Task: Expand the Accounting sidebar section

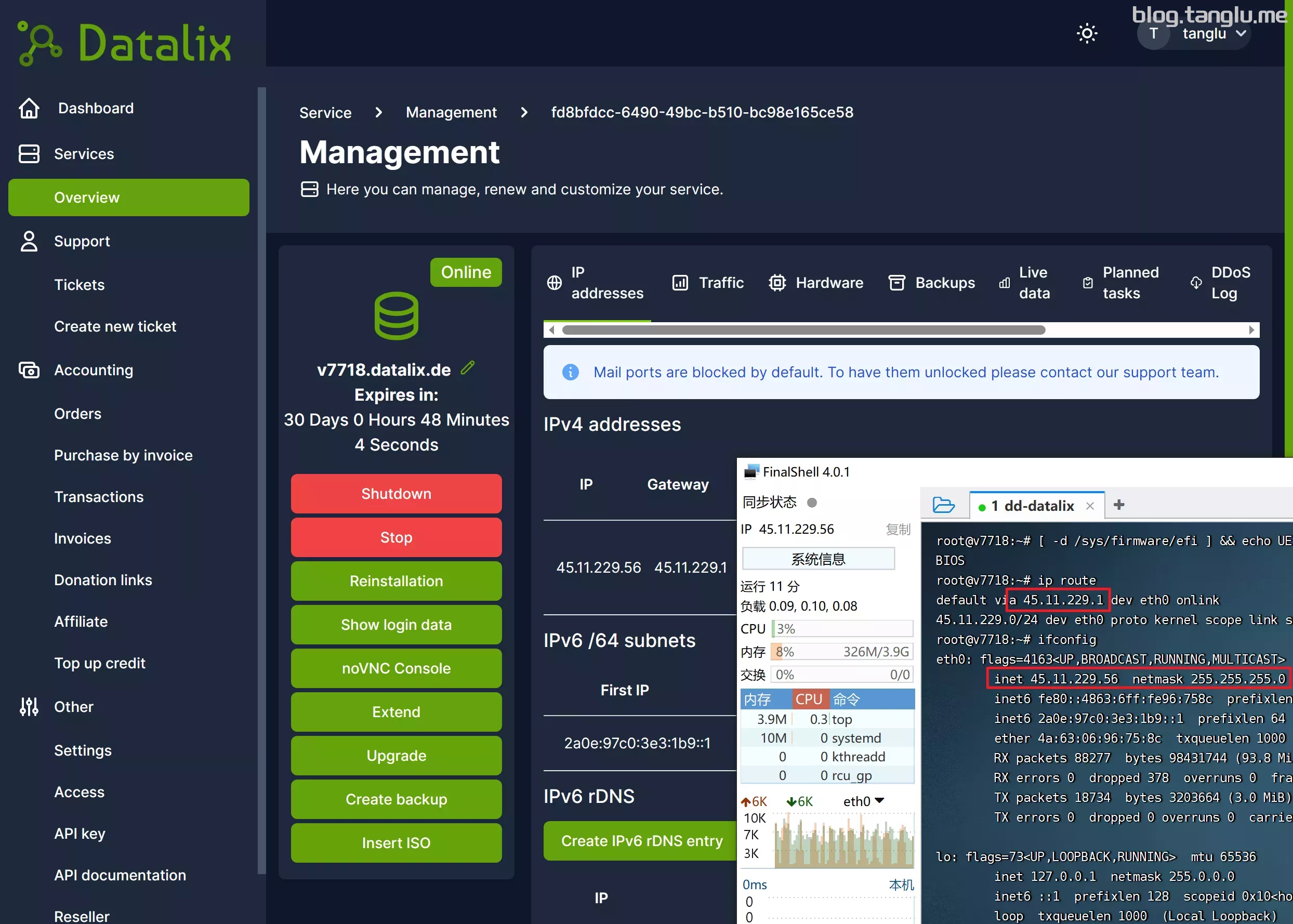Action: tap(94, 370)
